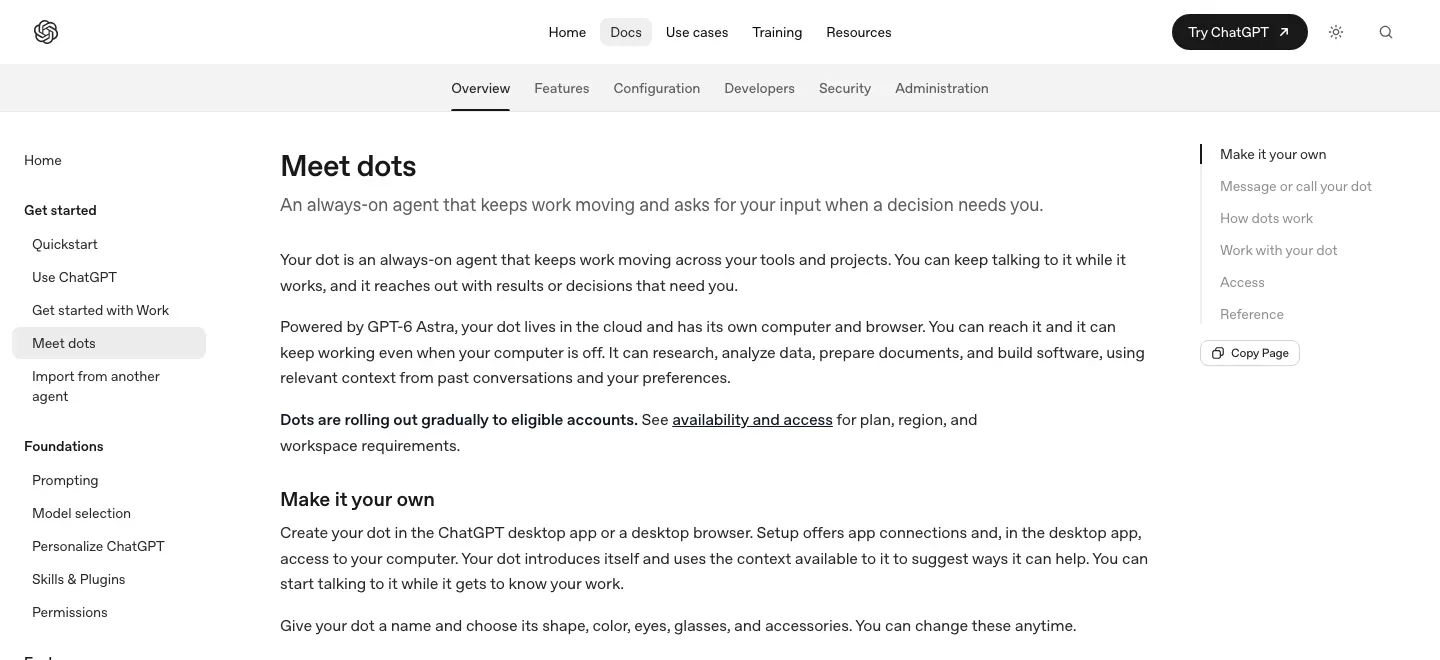
Task: Open search with the magnifier icon
Action: 1386,32
